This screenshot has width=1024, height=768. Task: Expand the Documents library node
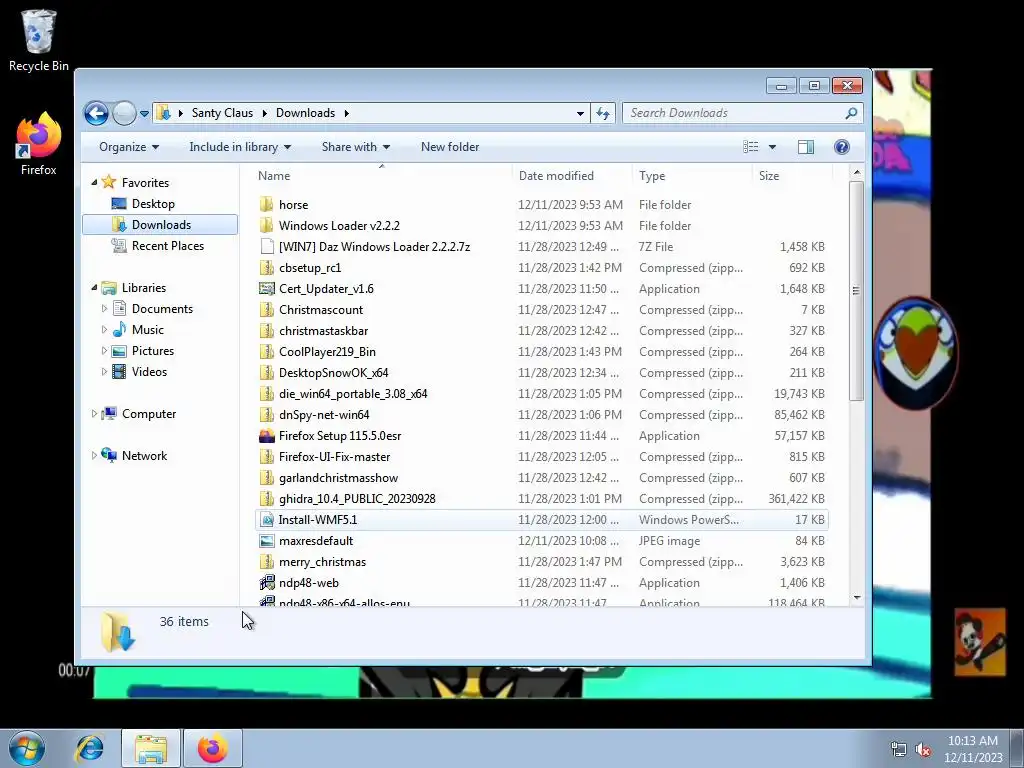(x=104, y=309)
